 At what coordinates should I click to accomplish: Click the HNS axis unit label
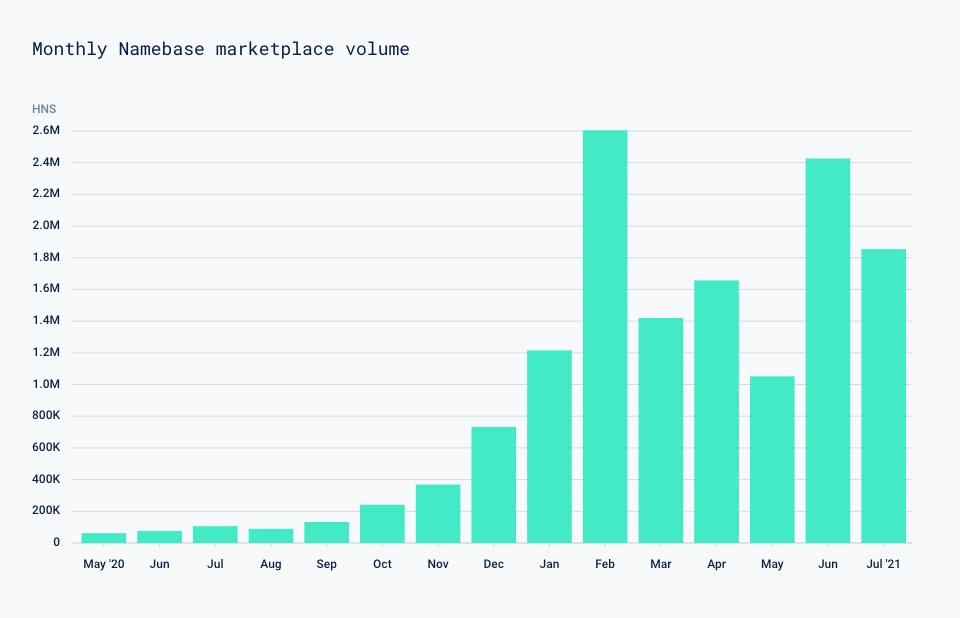(x=44, y=109)
